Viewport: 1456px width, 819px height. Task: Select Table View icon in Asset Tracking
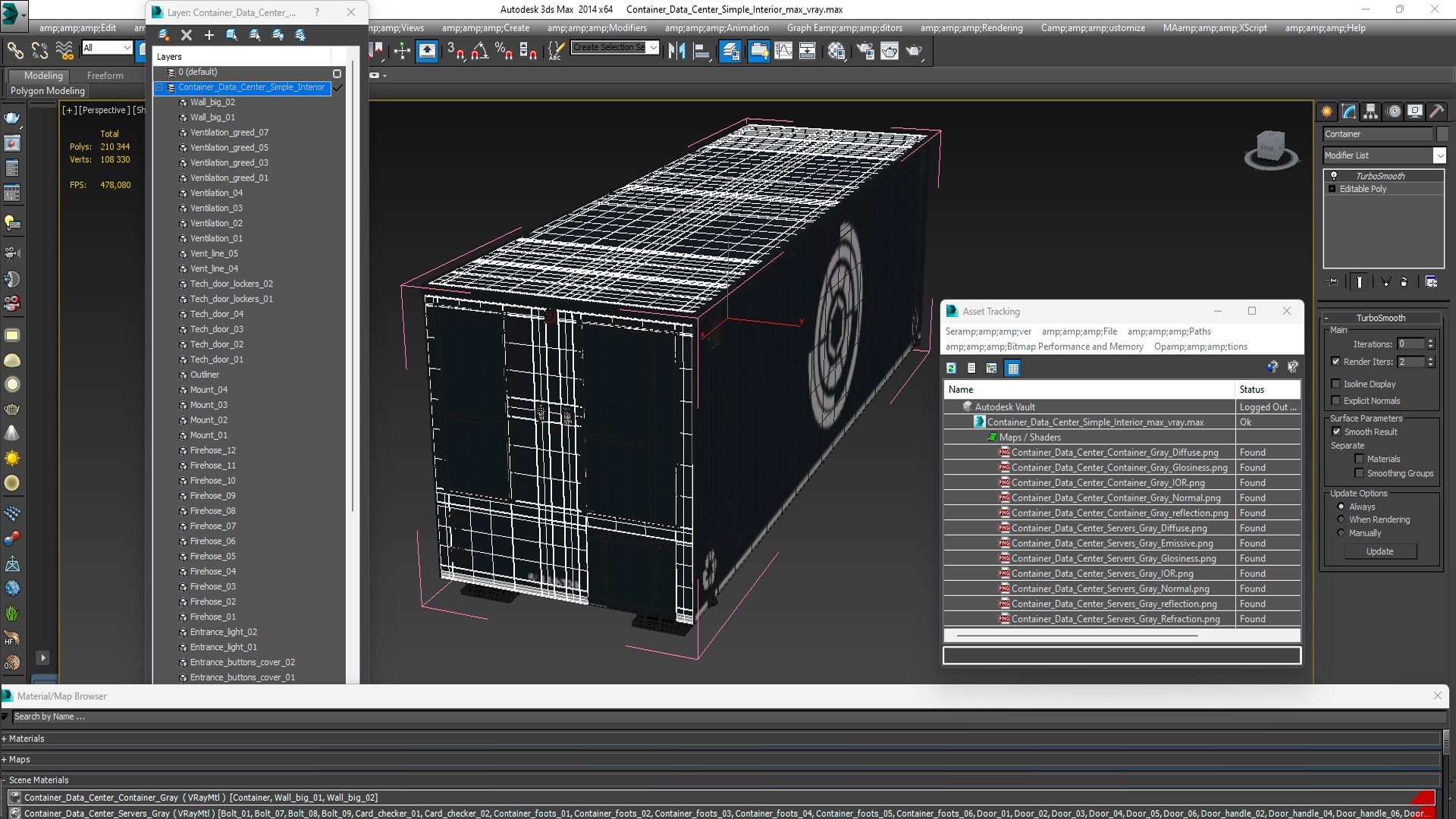click(x=1013, y=369)
